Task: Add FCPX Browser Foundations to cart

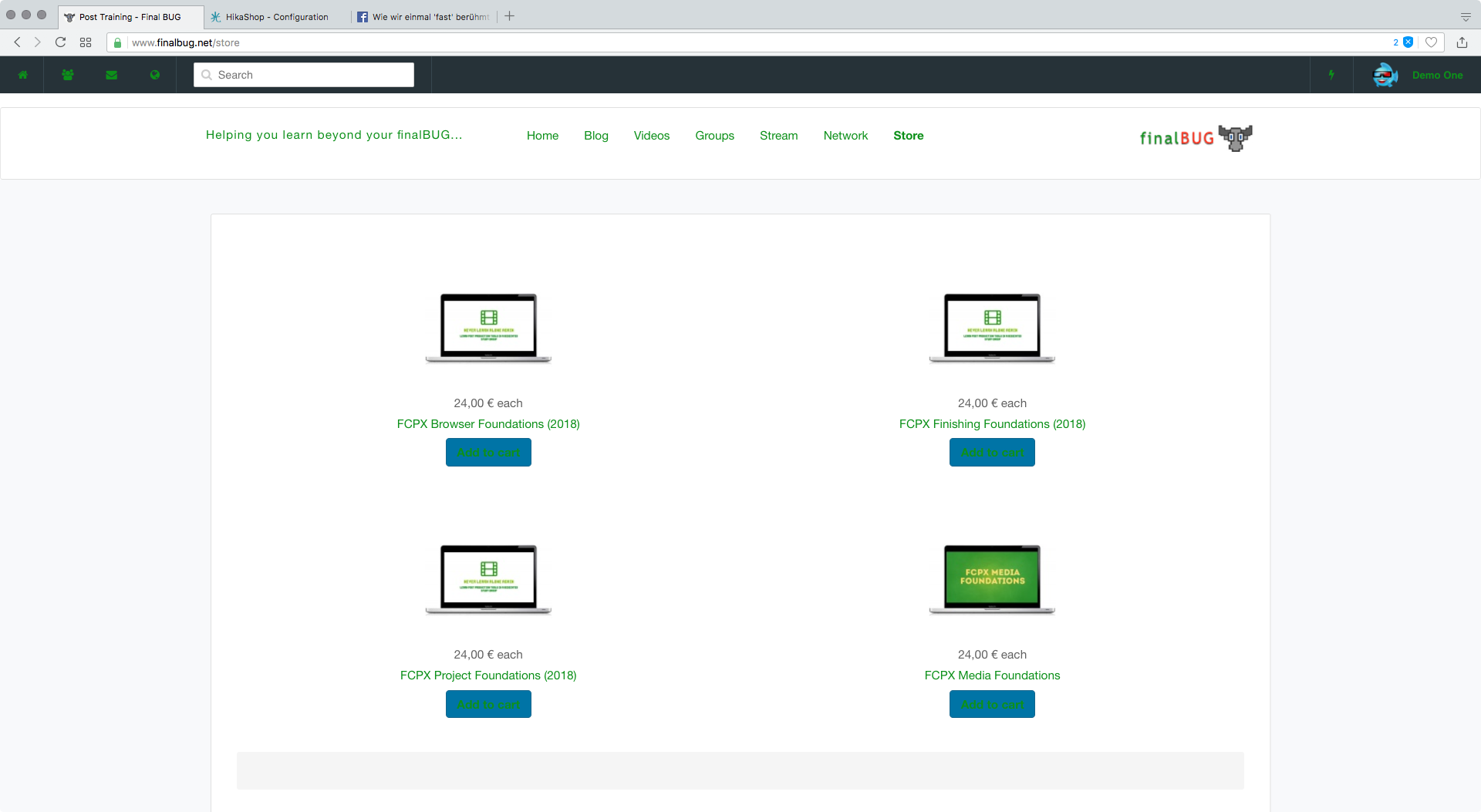Action: click(488, 453)
